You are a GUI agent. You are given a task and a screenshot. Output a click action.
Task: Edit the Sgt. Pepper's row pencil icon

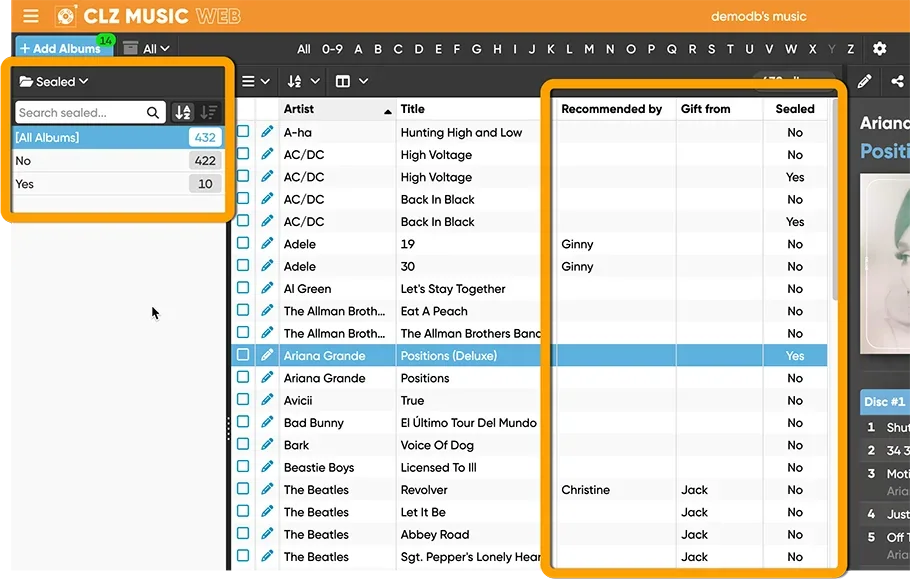pyautogui.click(x=267, y=556)
